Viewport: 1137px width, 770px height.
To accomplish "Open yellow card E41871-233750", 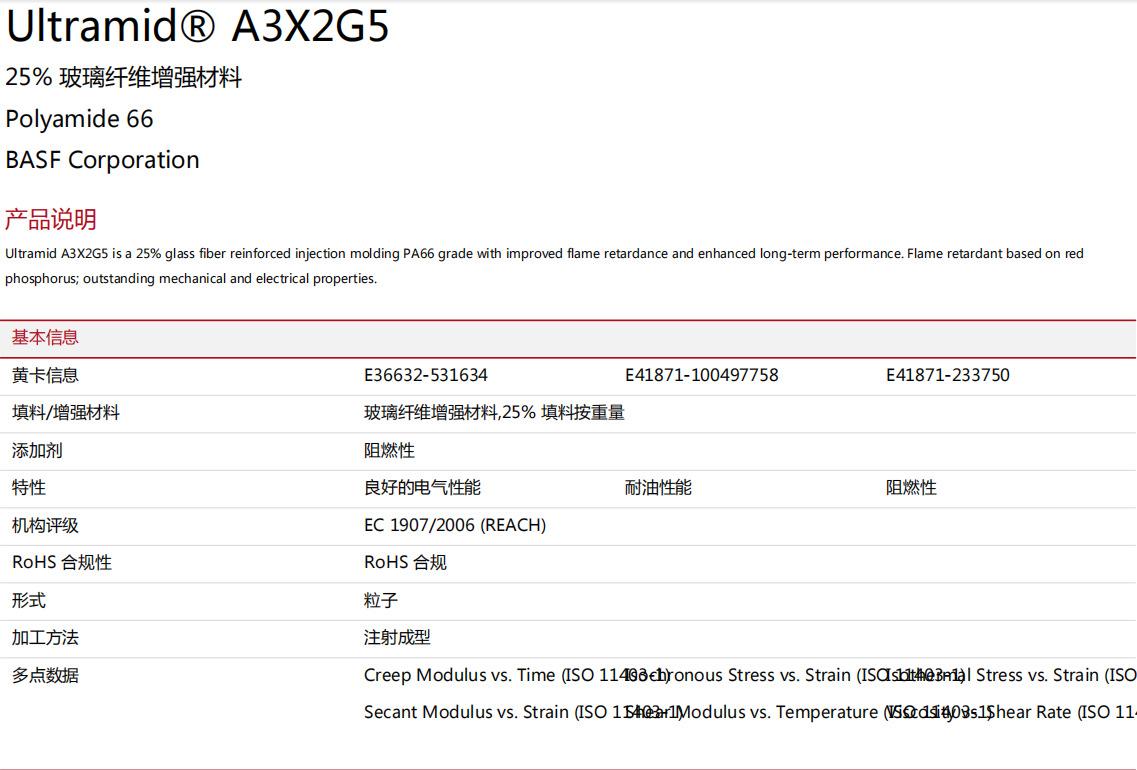I will pos(947,375).
